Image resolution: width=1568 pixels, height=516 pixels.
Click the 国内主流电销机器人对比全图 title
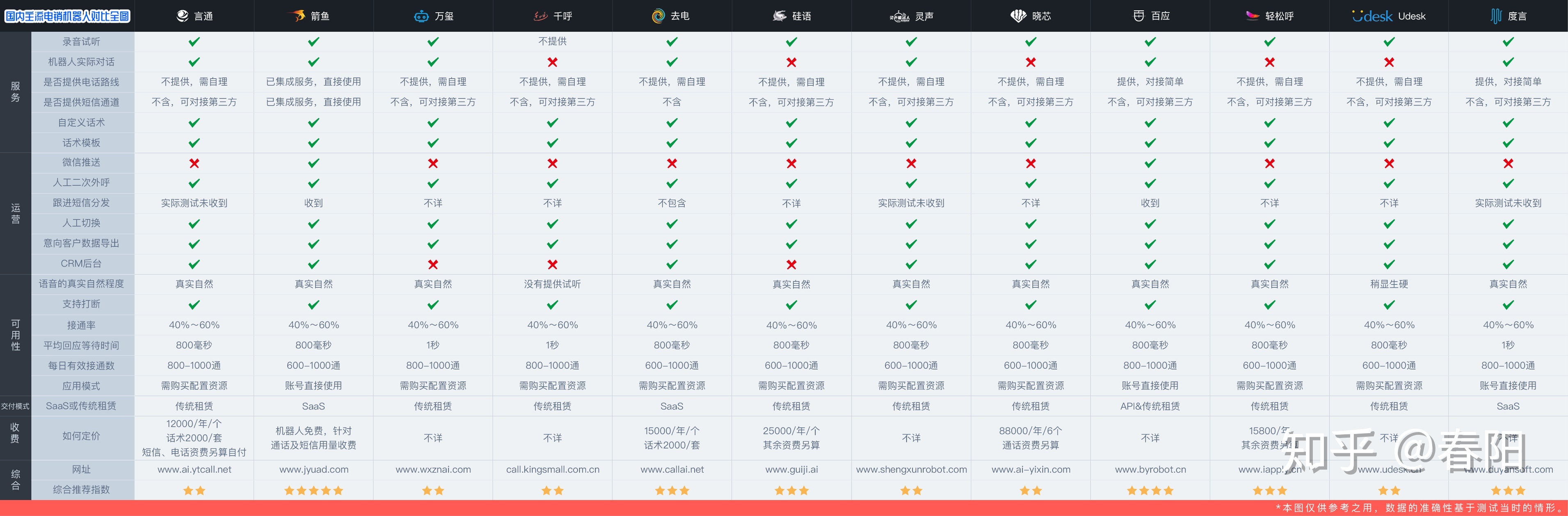click(68, 16)
